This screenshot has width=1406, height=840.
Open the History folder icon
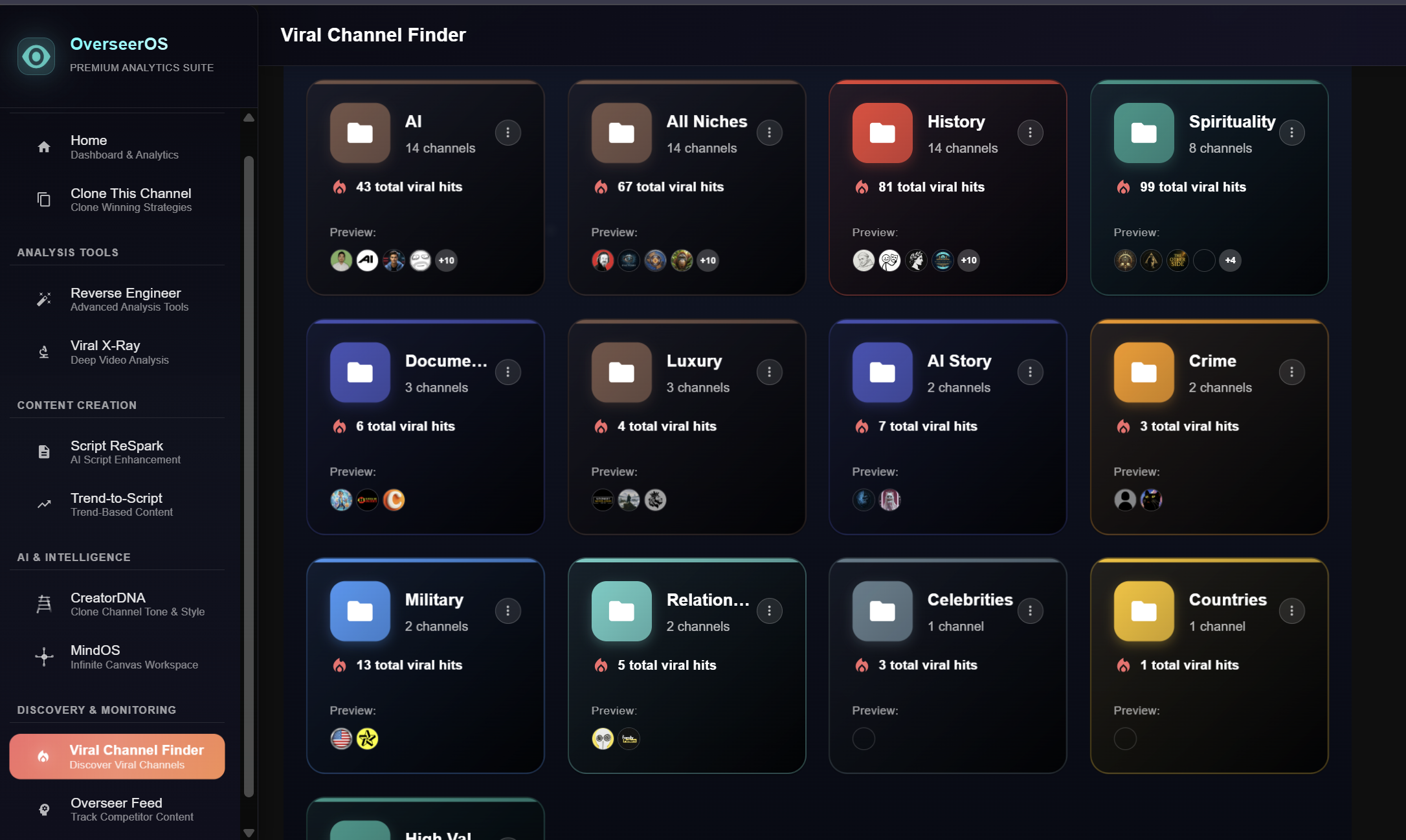click(882, 133)
